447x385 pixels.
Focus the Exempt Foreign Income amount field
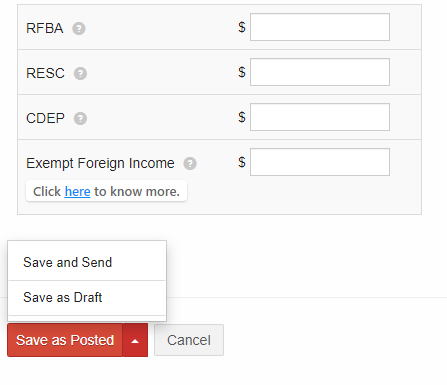pos(320,162)
